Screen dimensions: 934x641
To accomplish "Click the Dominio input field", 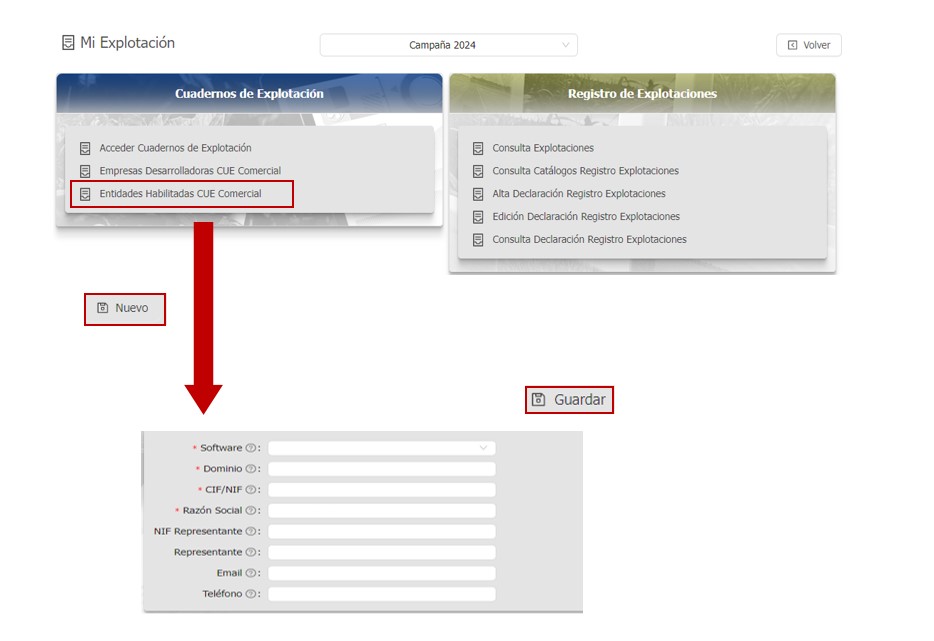I will click(381, 469).
